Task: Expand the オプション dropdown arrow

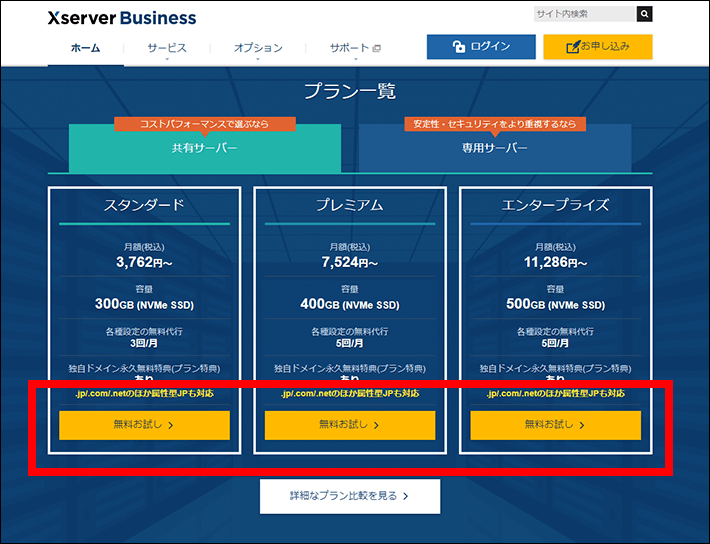Action: (258, 59)
